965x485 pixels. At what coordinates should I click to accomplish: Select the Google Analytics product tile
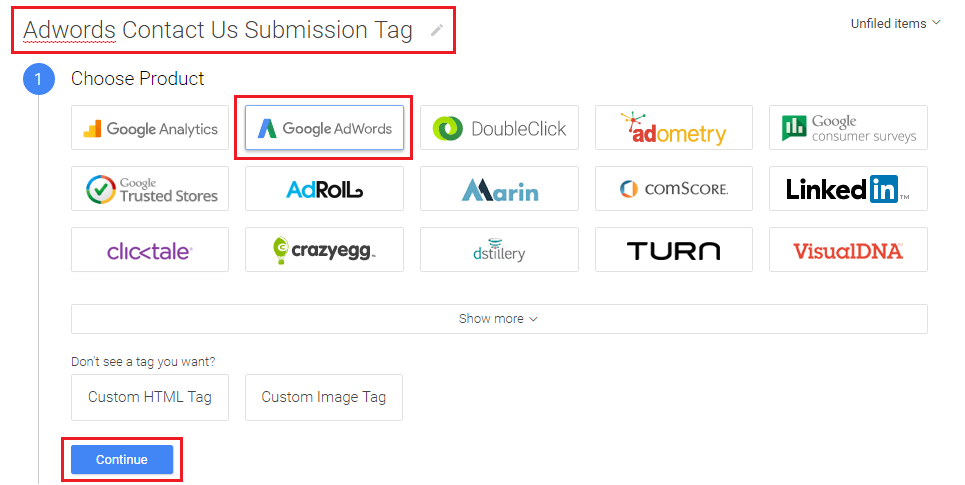click(150, 128)
